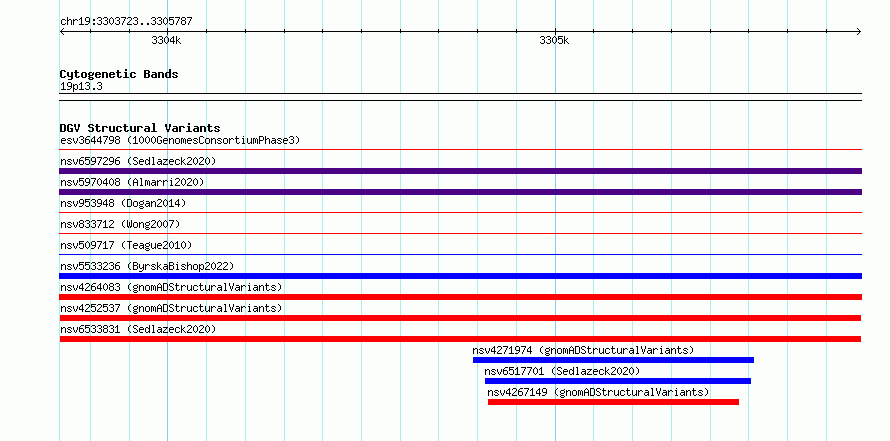
Task: Click the nsv6533831 (Sedlazeck2020) label
Action: 138,329
